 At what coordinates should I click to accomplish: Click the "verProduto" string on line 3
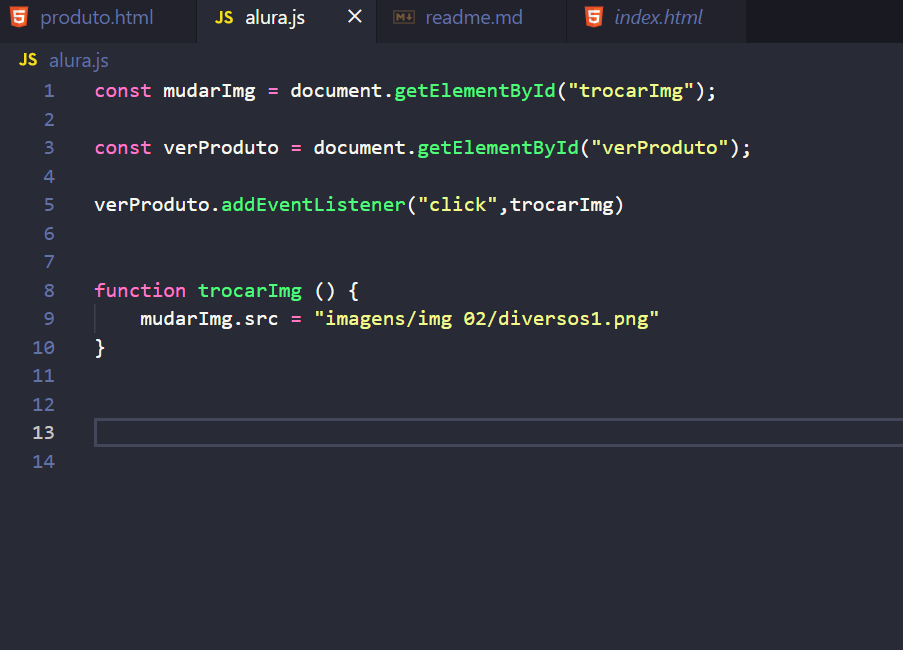click(660, 148)
